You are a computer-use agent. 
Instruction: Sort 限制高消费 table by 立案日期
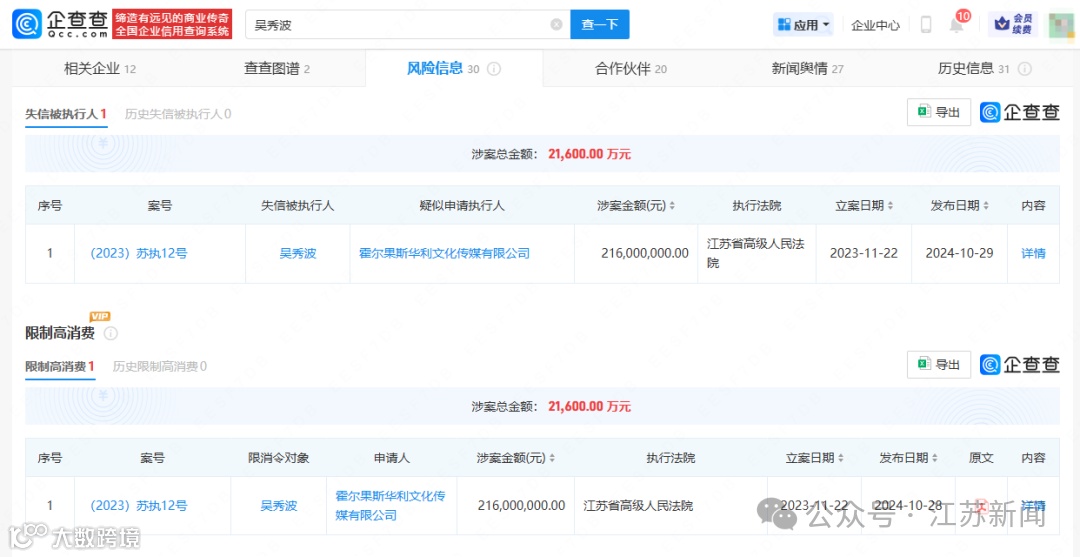841,459
